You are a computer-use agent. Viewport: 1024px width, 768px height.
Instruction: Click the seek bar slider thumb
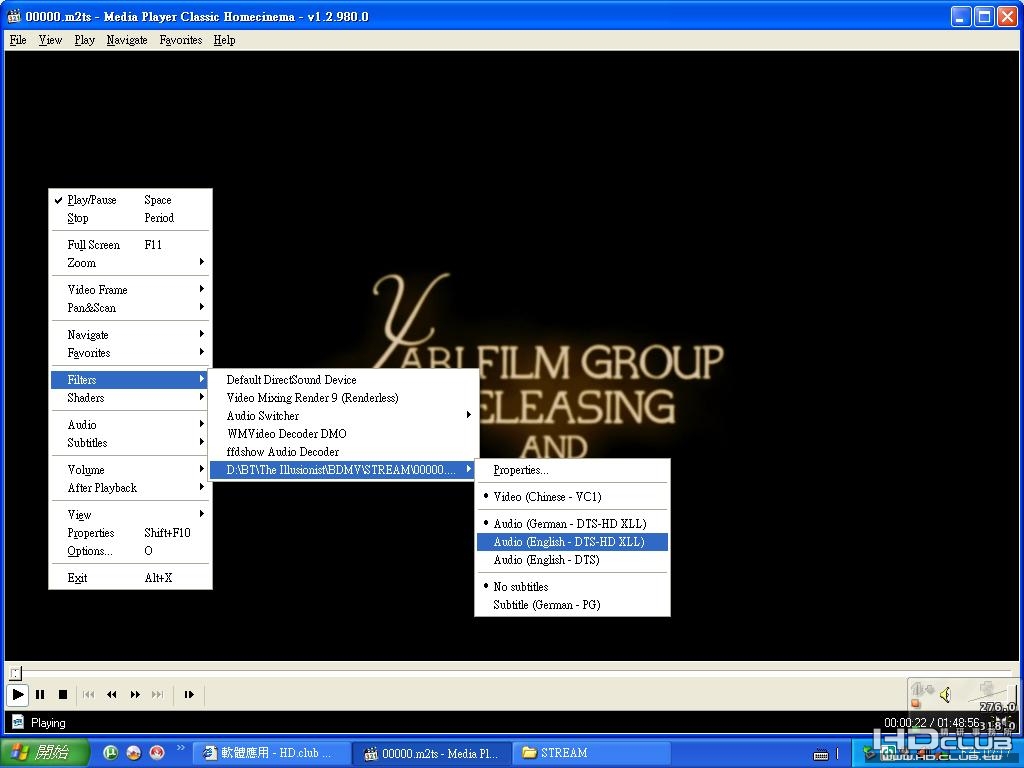point(16,672)
